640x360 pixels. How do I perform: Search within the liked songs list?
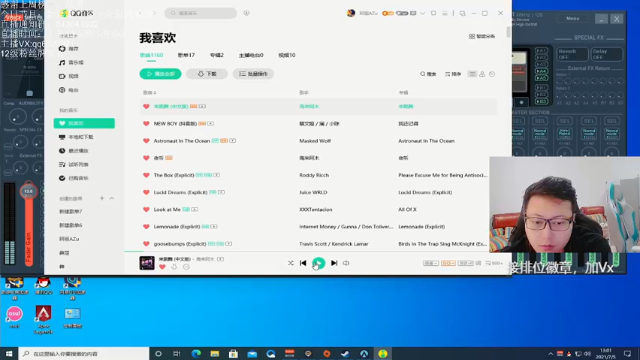[x=428, y=74]
